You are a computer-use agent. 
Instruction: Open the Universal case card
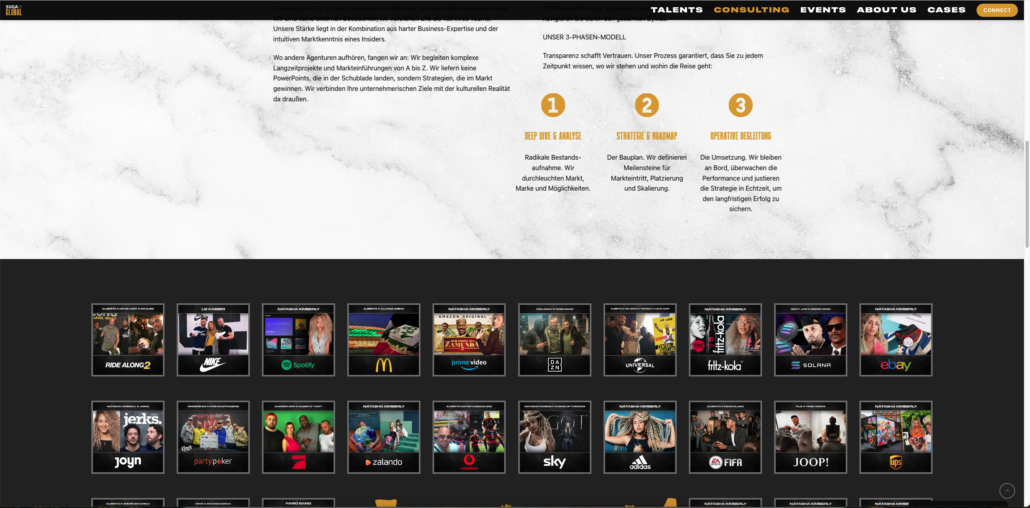click(640, 340)
